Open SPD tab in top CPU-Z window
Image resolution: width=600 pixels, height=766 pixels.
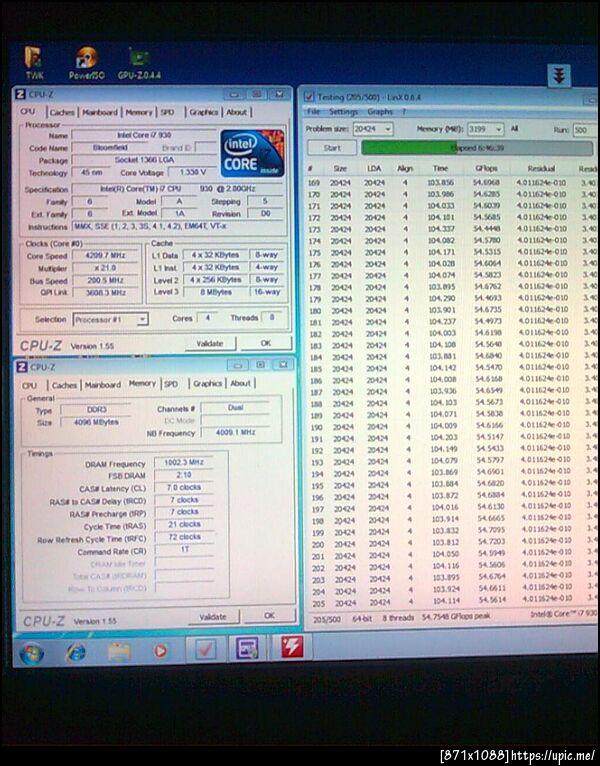pyautogui.click(x=168, y=112)
